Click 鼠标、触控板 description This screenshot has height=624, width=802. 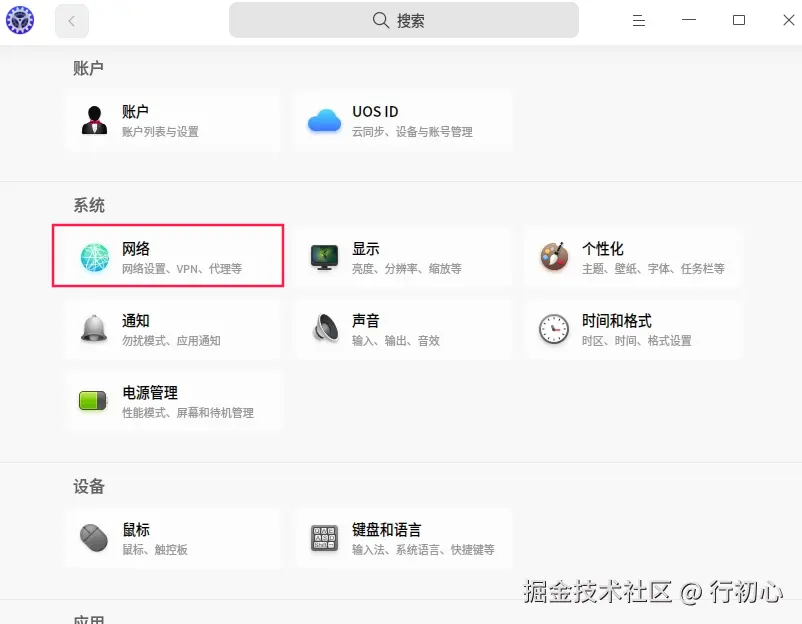click(x=155, y=550)
